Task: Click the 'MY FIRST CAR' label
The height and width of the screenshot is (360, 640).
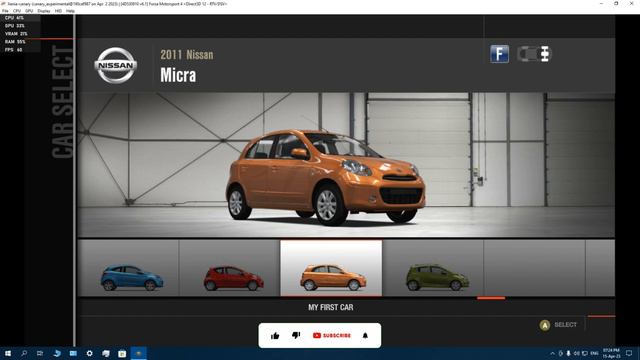Action: pos(331,307)
